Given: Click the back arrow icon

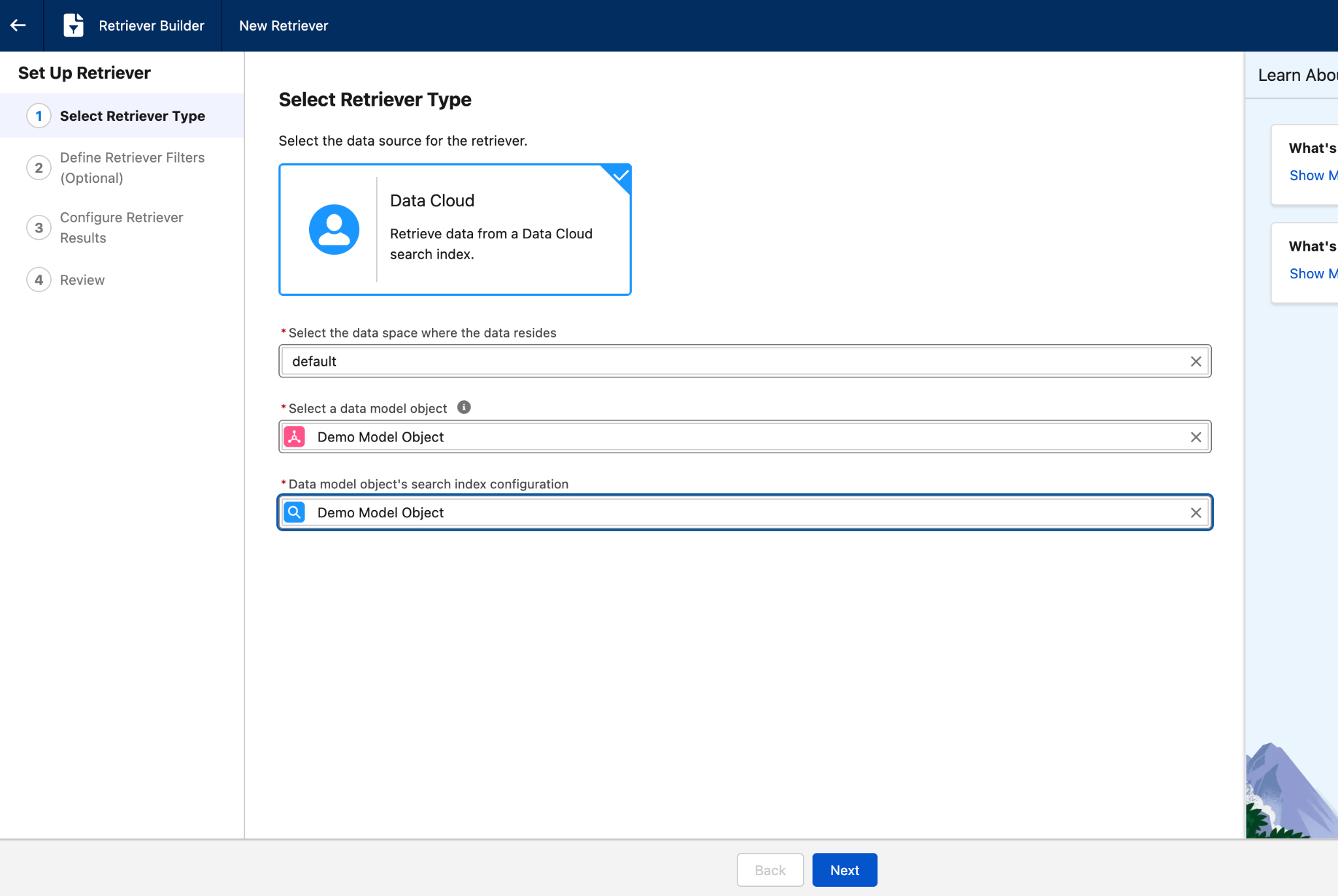Looking at the screenshot, I should click(18, 25).
